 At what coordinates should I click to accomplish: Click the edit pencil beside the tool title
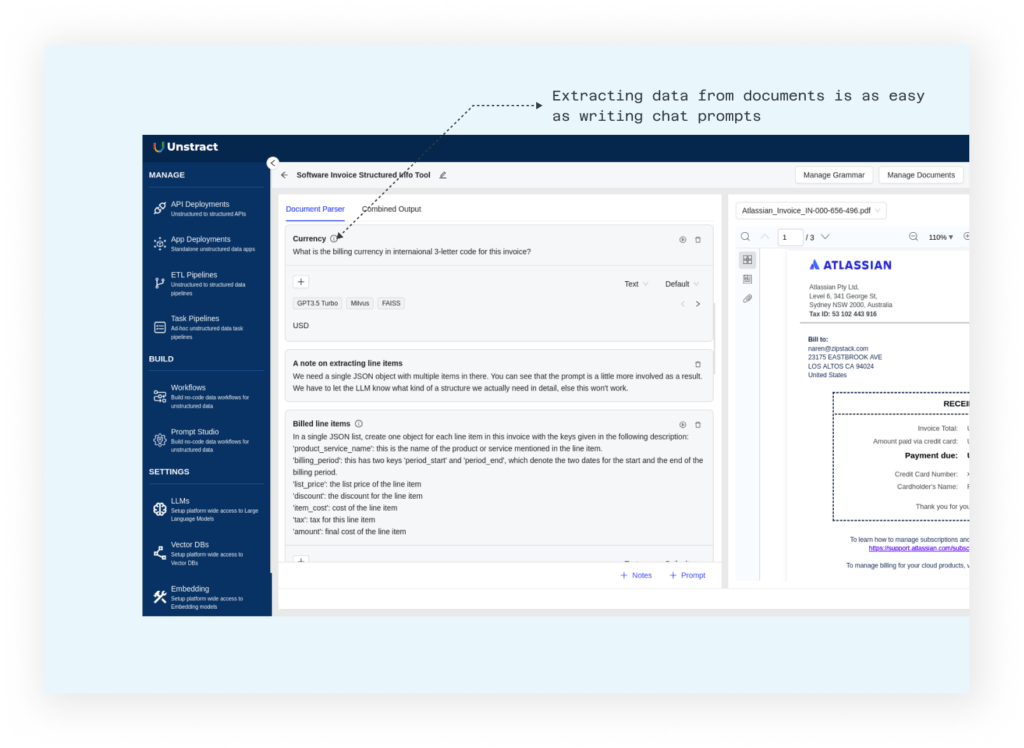pyautogui.click(x=443, y=175)
